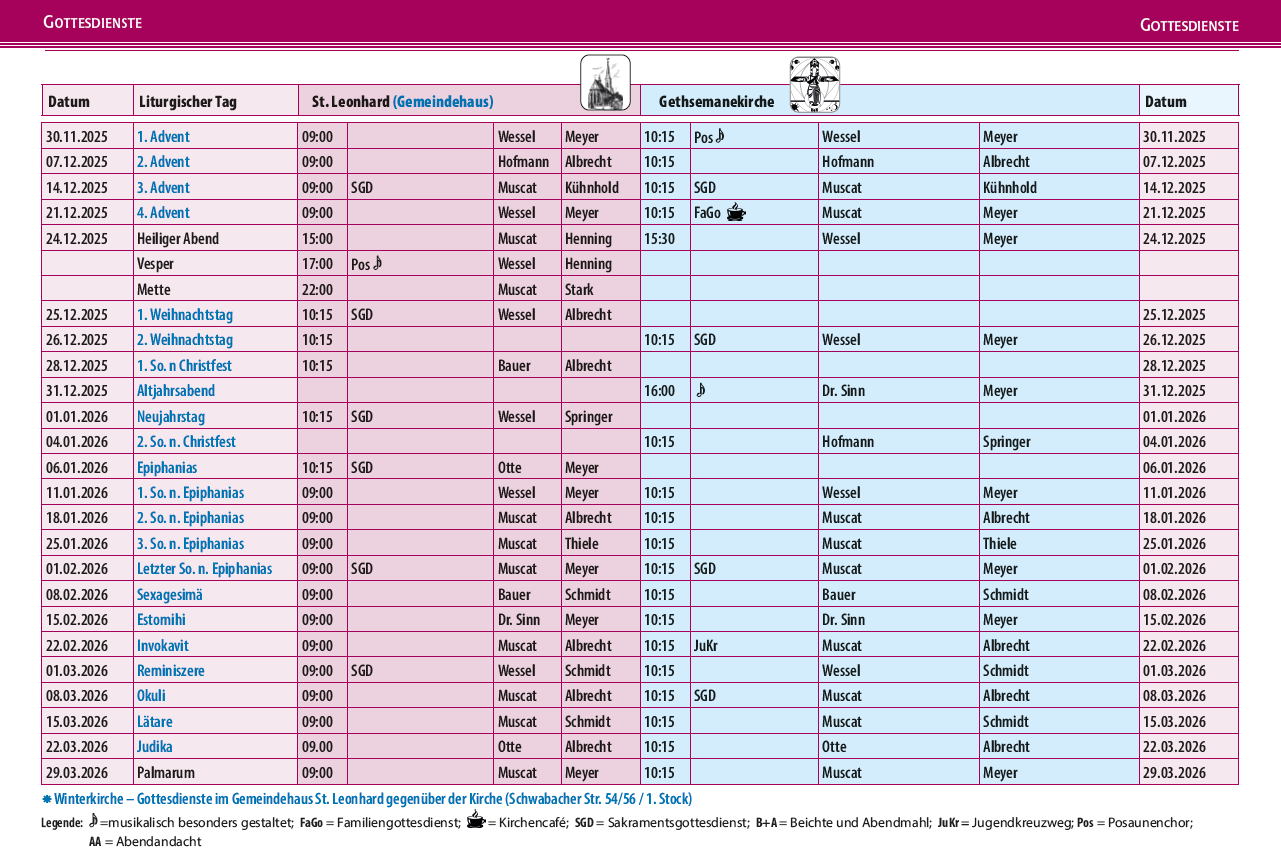Screen dimensions: 1281x857
Task: Click the snowflake symbol before Winterkirche
Action: (47, 799)
